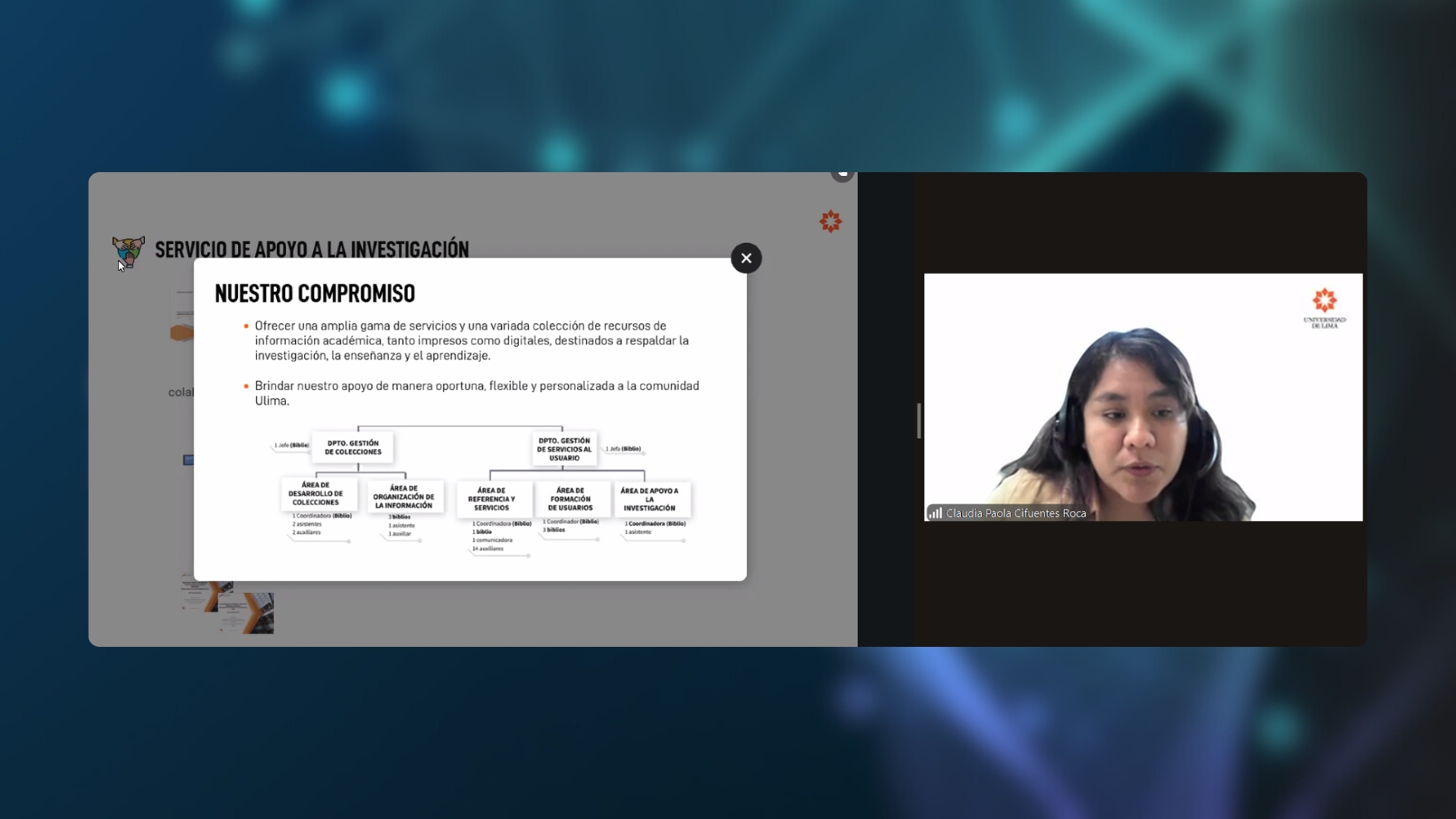1456x819 pixels.
Task: Click the small blue icon at the left slide edge
Action: pyautogui.click(x=188, y=460)
